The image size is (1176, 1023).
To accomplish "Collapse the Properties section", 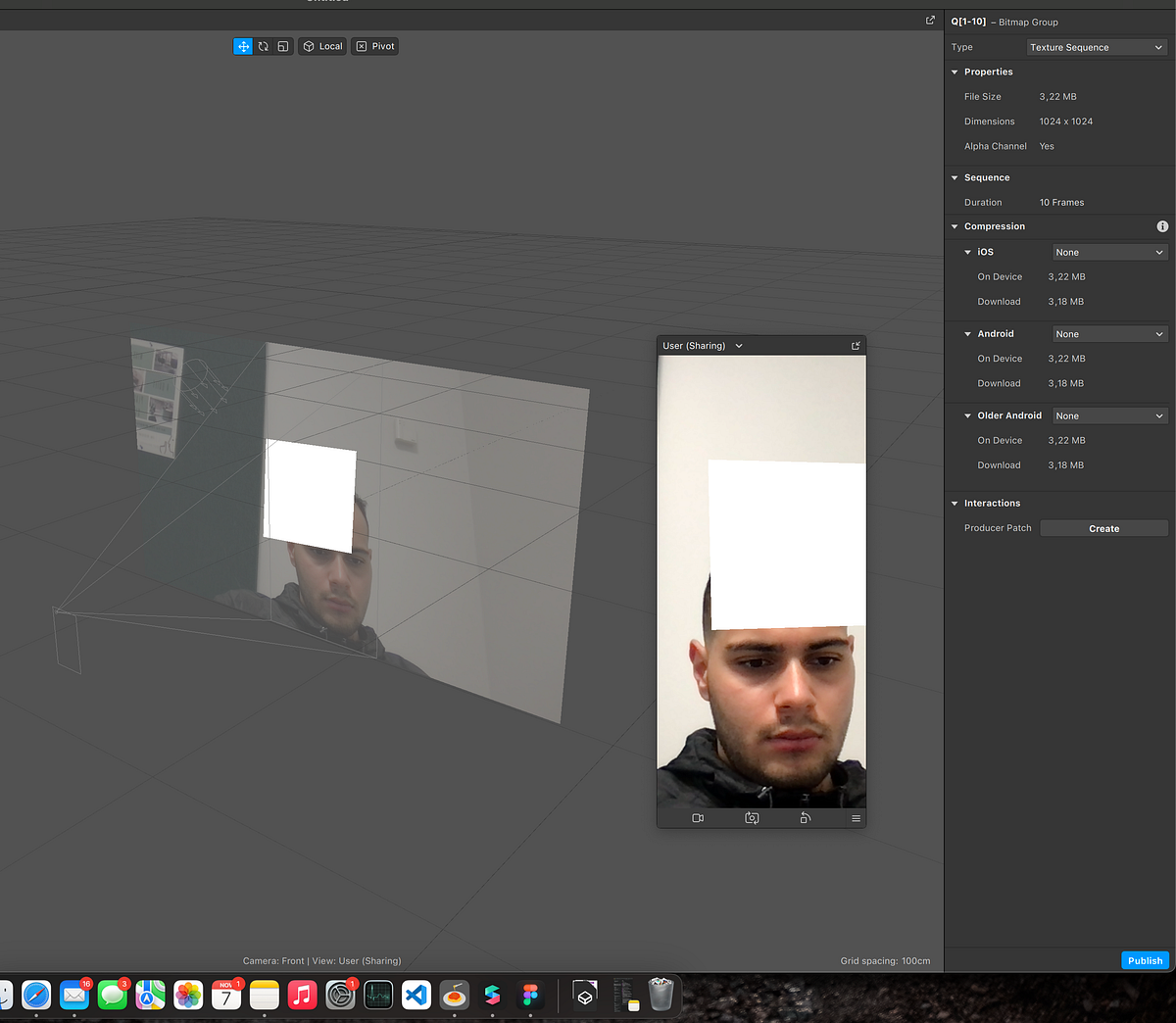I will pos(955,72).
